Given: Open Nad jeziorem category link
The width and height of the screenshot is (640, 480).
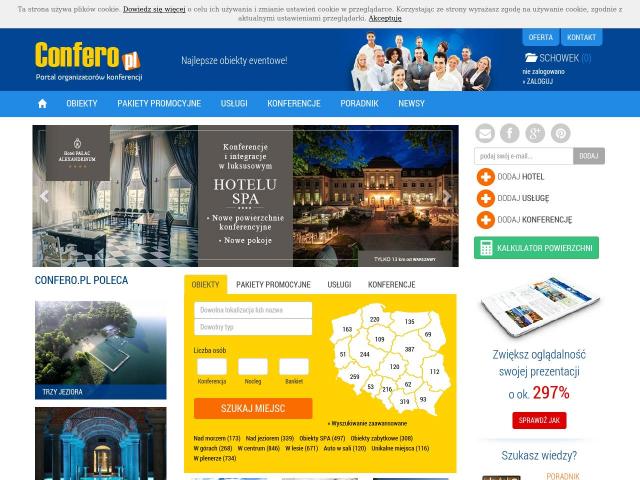Looking at the screenshot, I should tap(270, 438).
